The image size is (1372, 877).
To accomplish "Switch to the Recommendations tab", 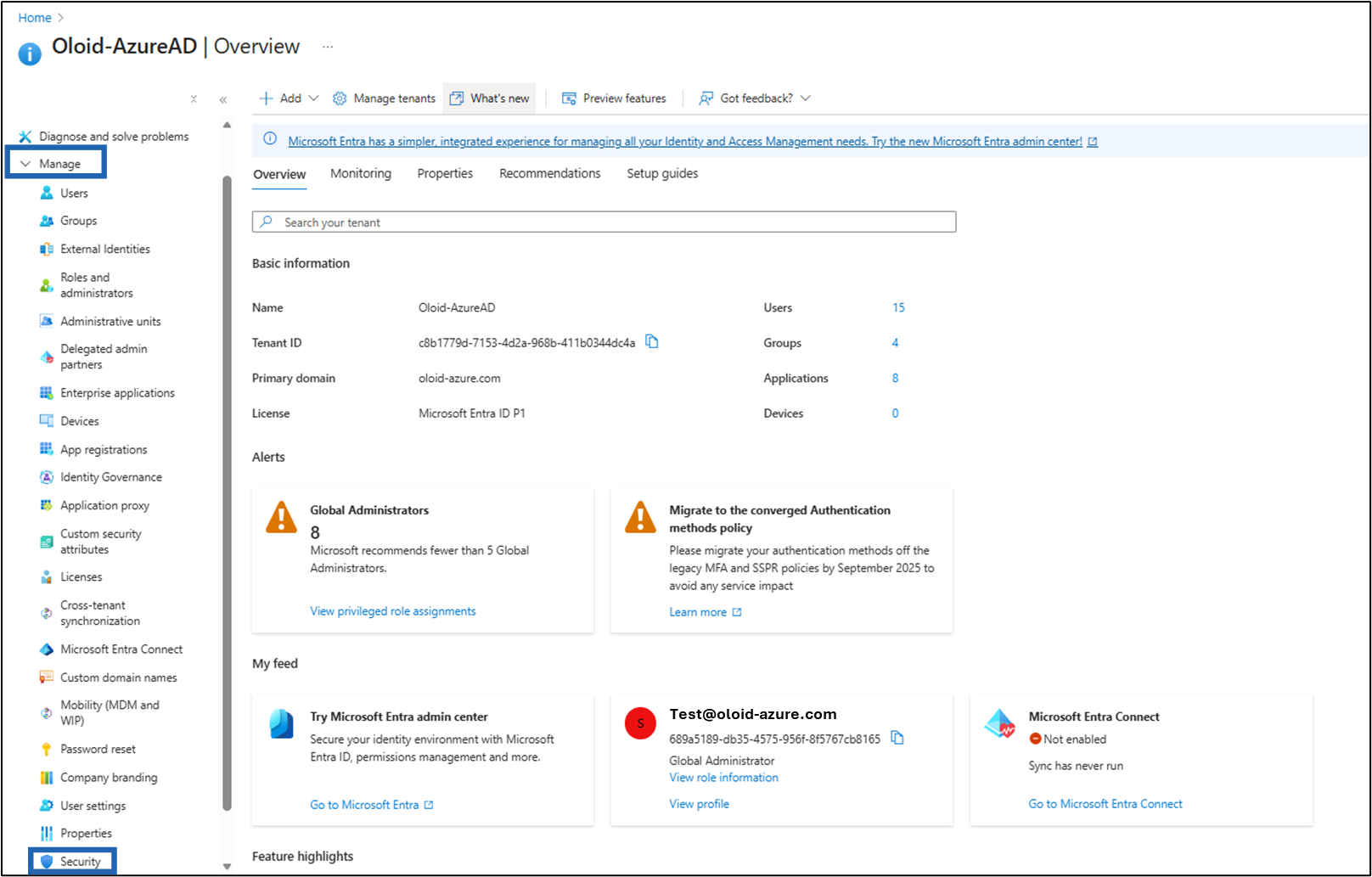I will pos(550,173).
